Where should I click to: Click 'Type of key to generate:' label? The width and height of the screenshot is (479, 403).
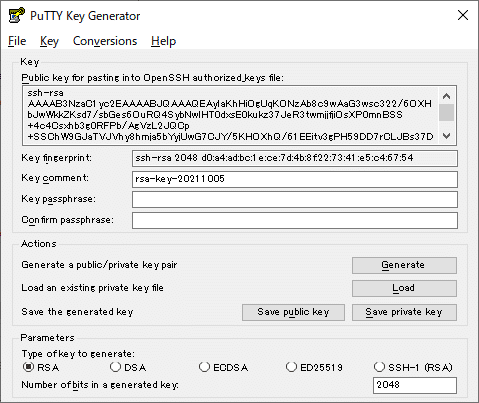pos(78,354)
